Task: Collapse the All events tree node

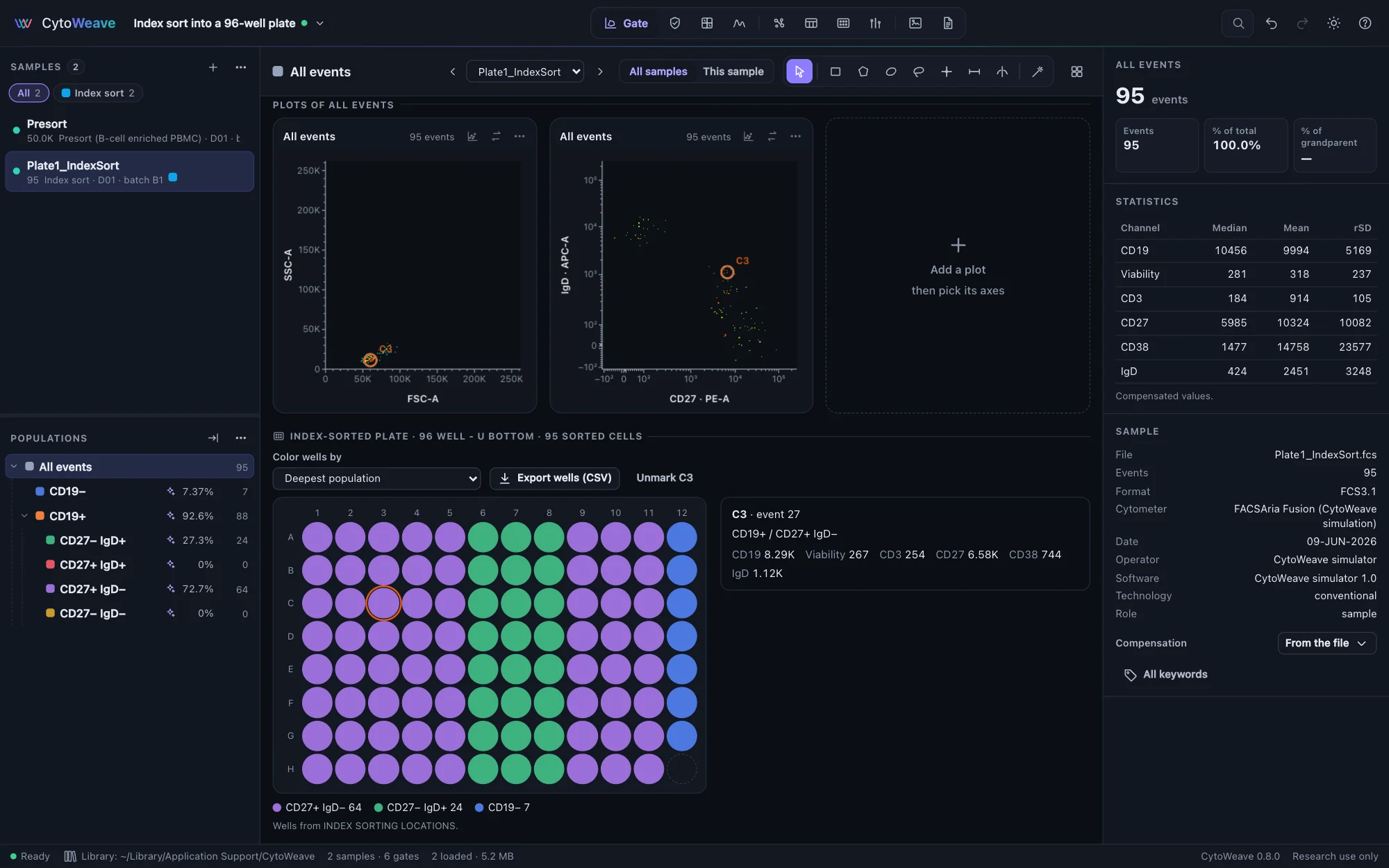Action: pyautogui.click(x=14, y=467)
